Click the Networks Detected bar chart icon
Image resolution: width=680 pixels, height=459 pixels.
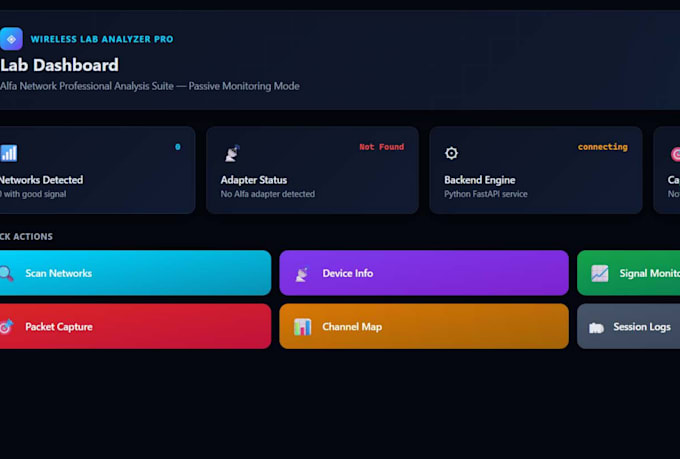click(x=8, y=153)
